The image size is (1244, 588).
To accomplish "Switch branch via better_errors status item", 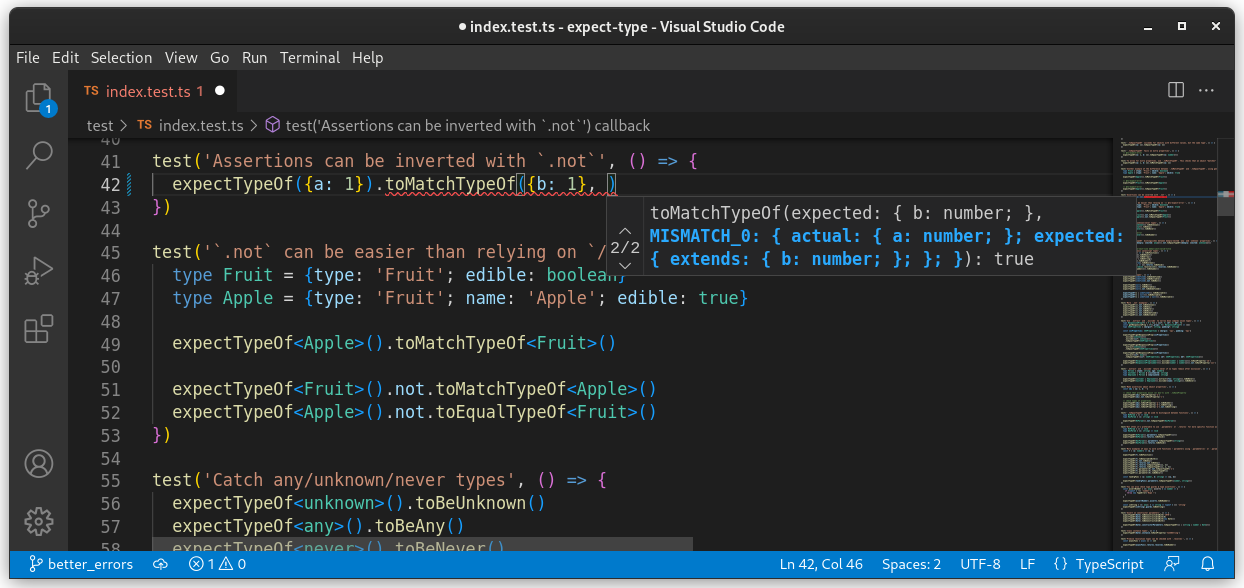I will [81, 564].
